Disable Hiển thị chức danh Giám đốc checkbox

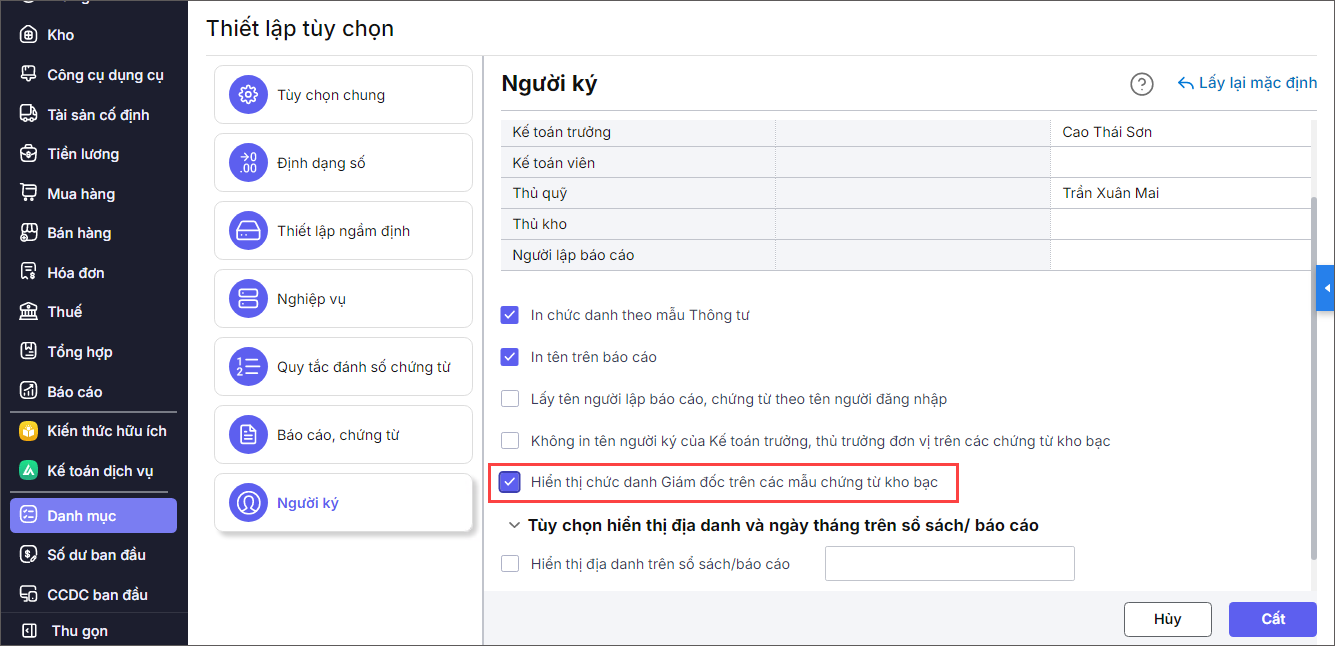(510, 482)
